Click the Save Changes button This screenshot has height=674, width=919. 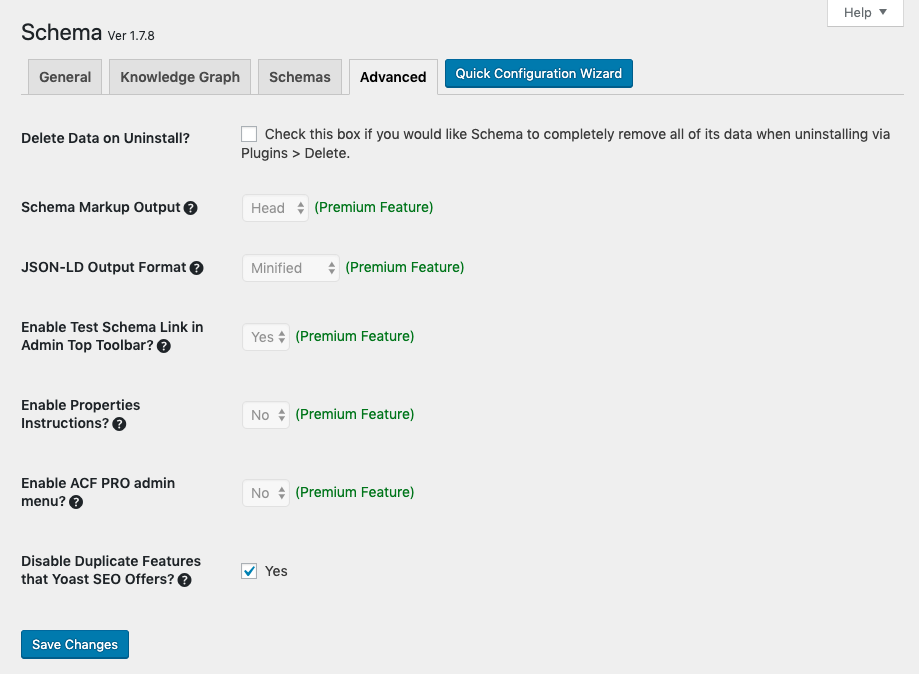(x=75, y=645)
